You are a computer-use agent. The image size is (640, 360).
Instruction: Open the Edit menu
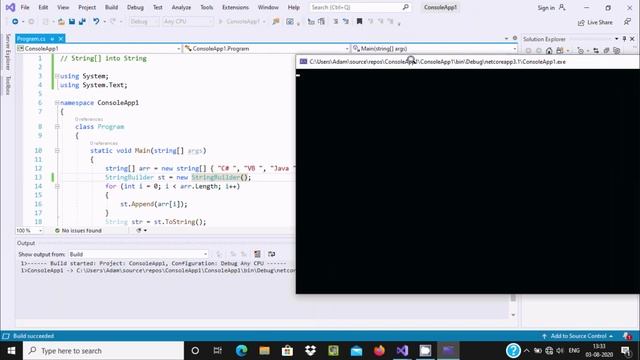tap(43, 7)
